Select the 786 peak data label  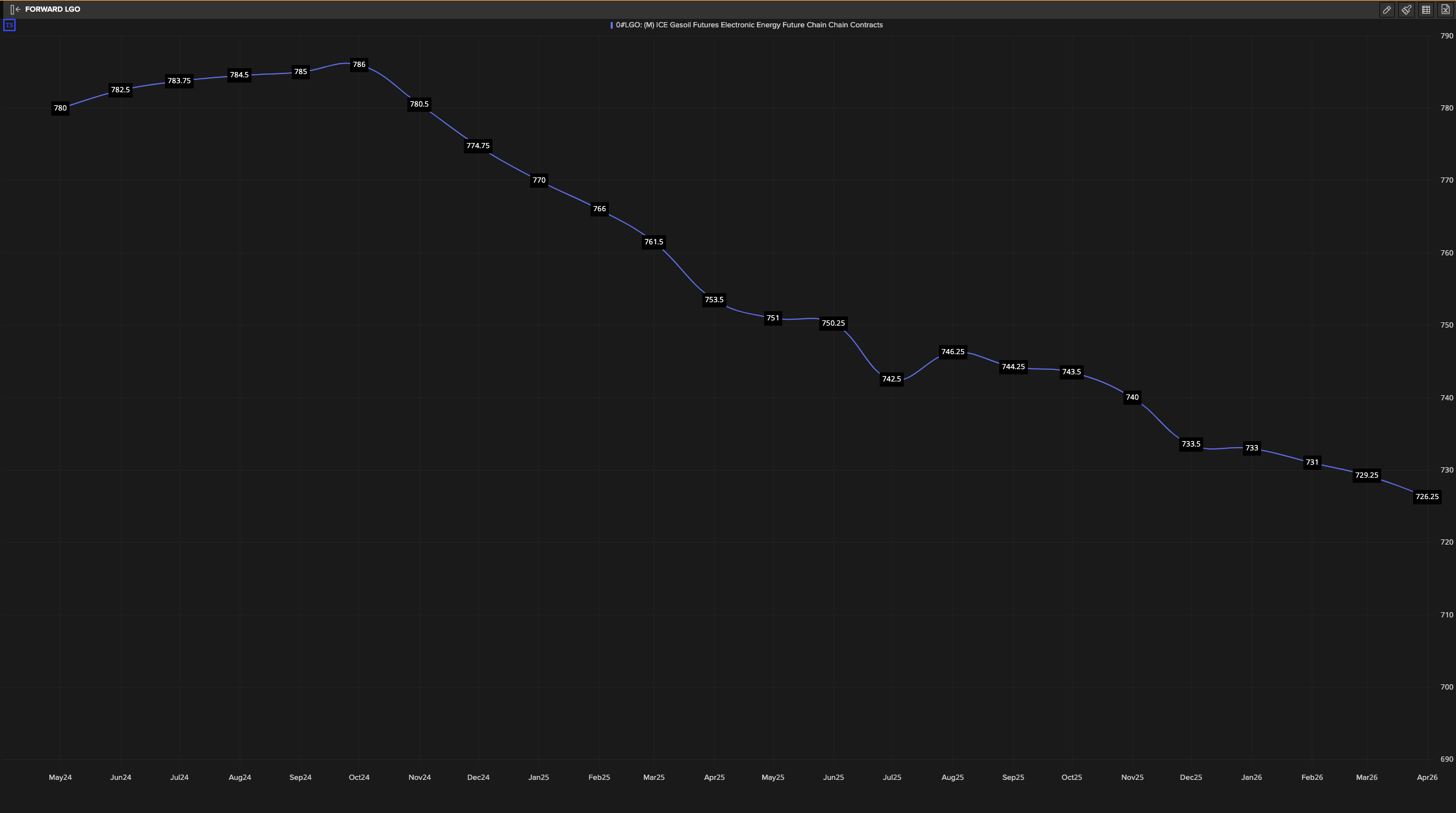point(359,65)
